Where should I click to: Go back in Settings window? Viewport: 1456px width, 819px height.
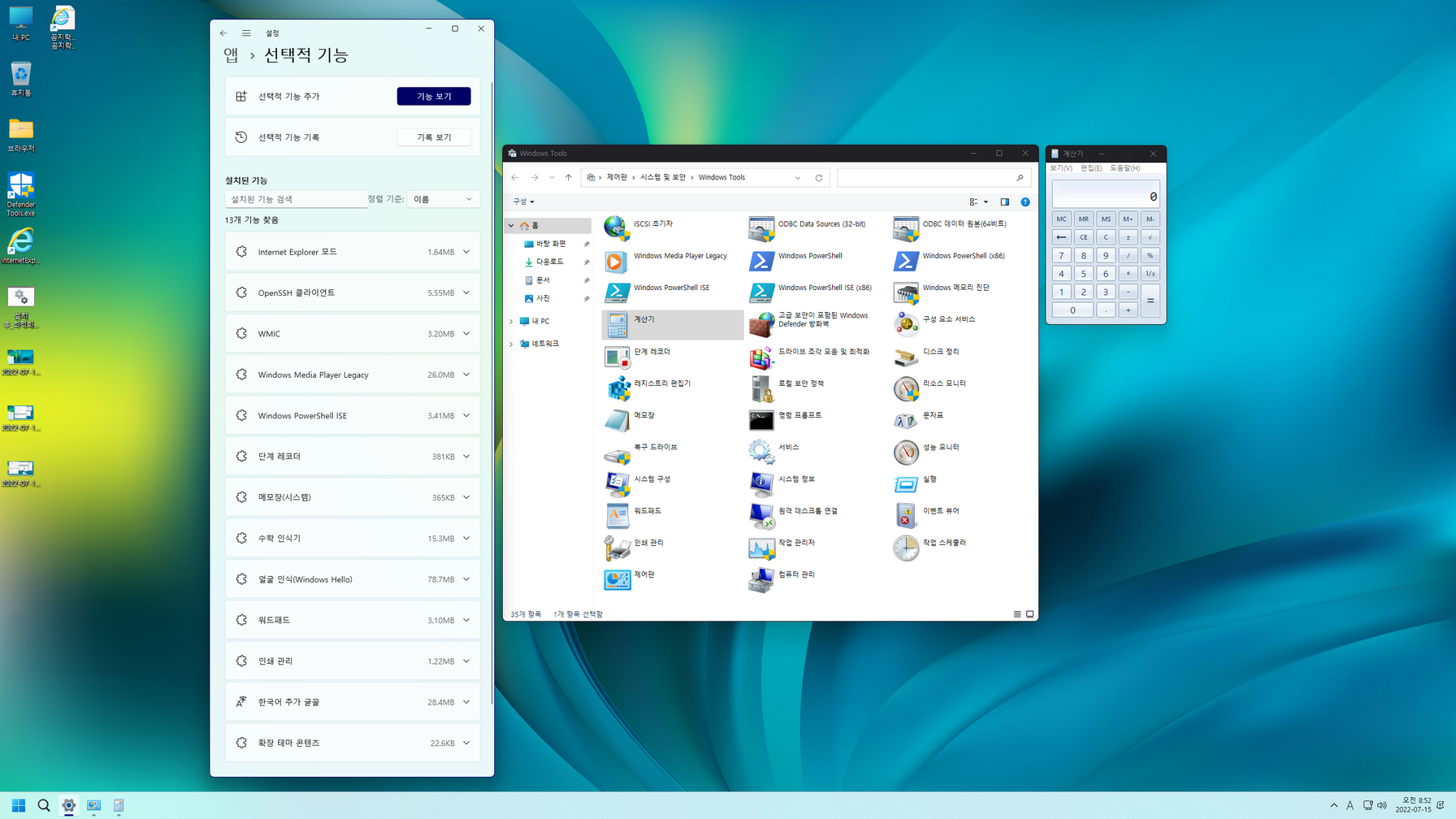point(223,33)
